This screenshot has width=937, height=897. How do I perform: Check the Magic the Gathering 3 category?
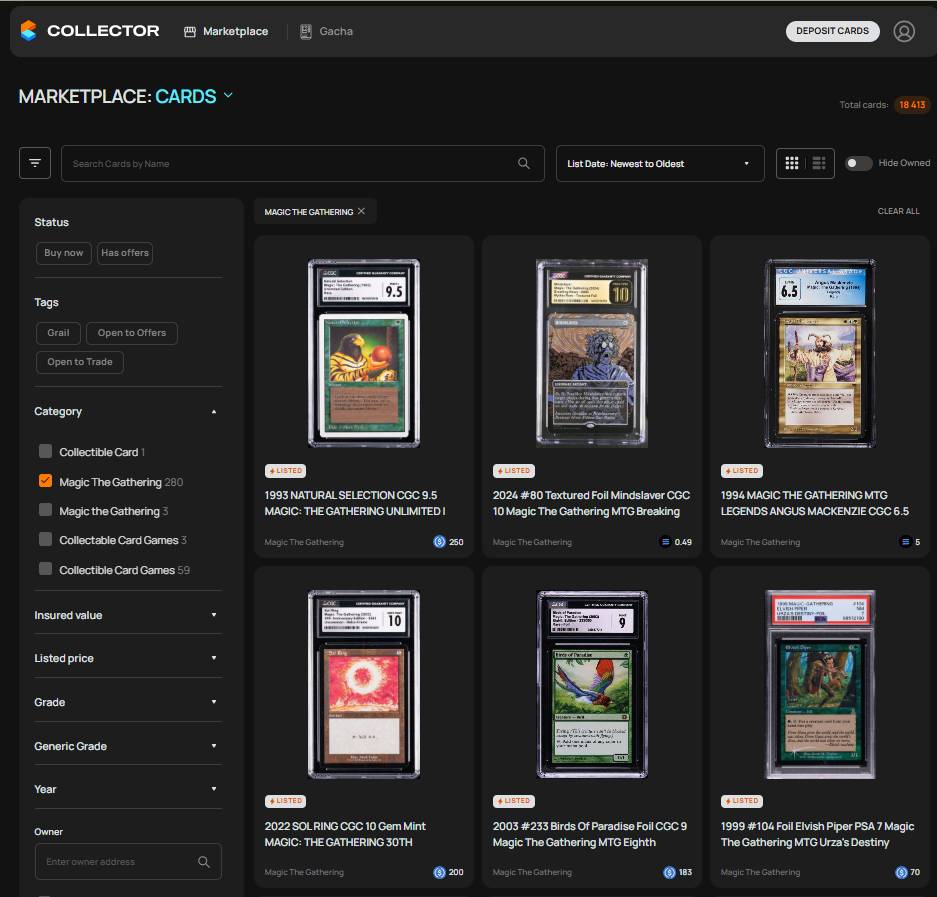pyautogui.click(x=45, y=510)
